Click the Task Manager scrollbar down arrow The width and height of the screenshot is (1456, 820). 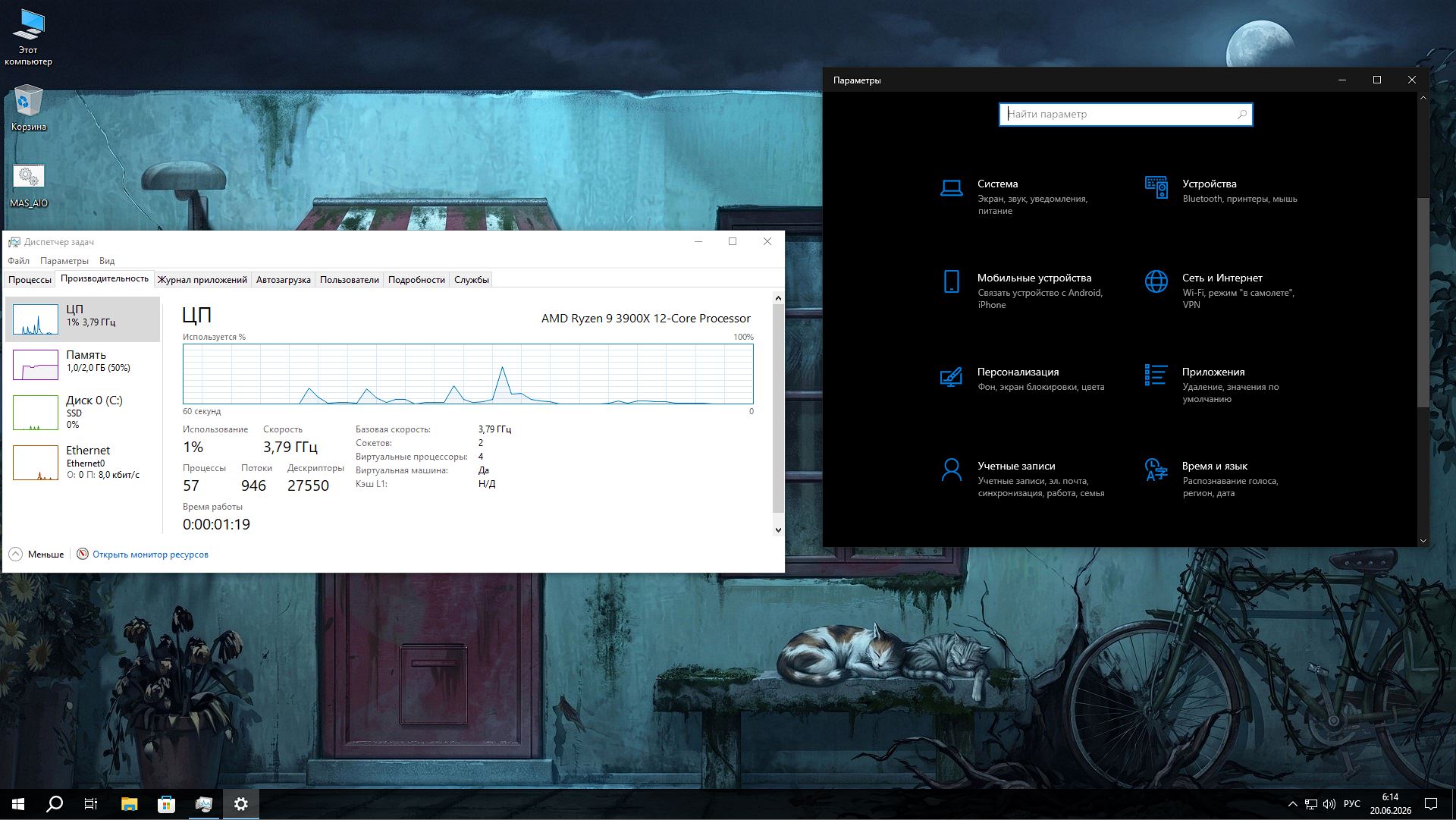pos(778,529)
